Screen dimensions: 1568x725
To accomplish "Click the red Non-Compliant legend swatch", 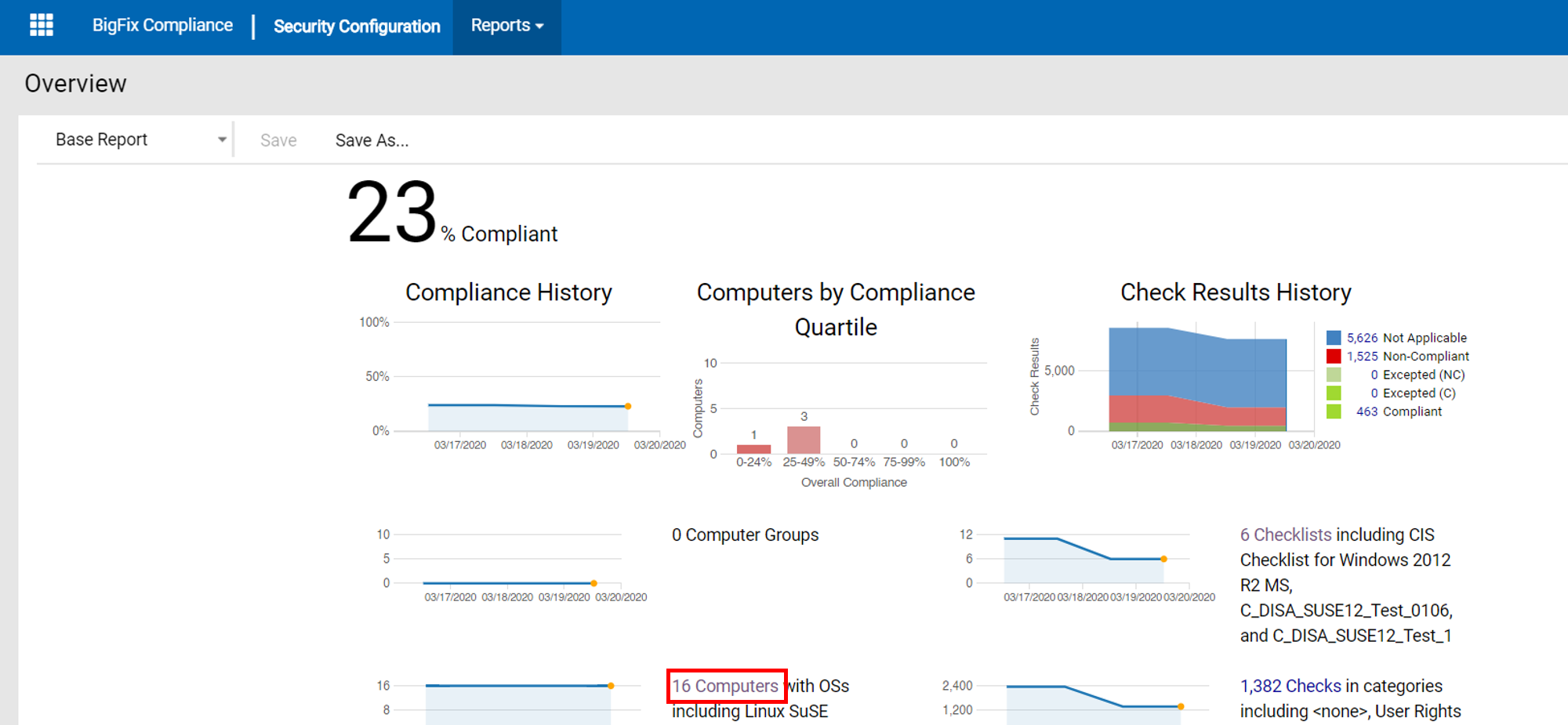I will 1333,357.
